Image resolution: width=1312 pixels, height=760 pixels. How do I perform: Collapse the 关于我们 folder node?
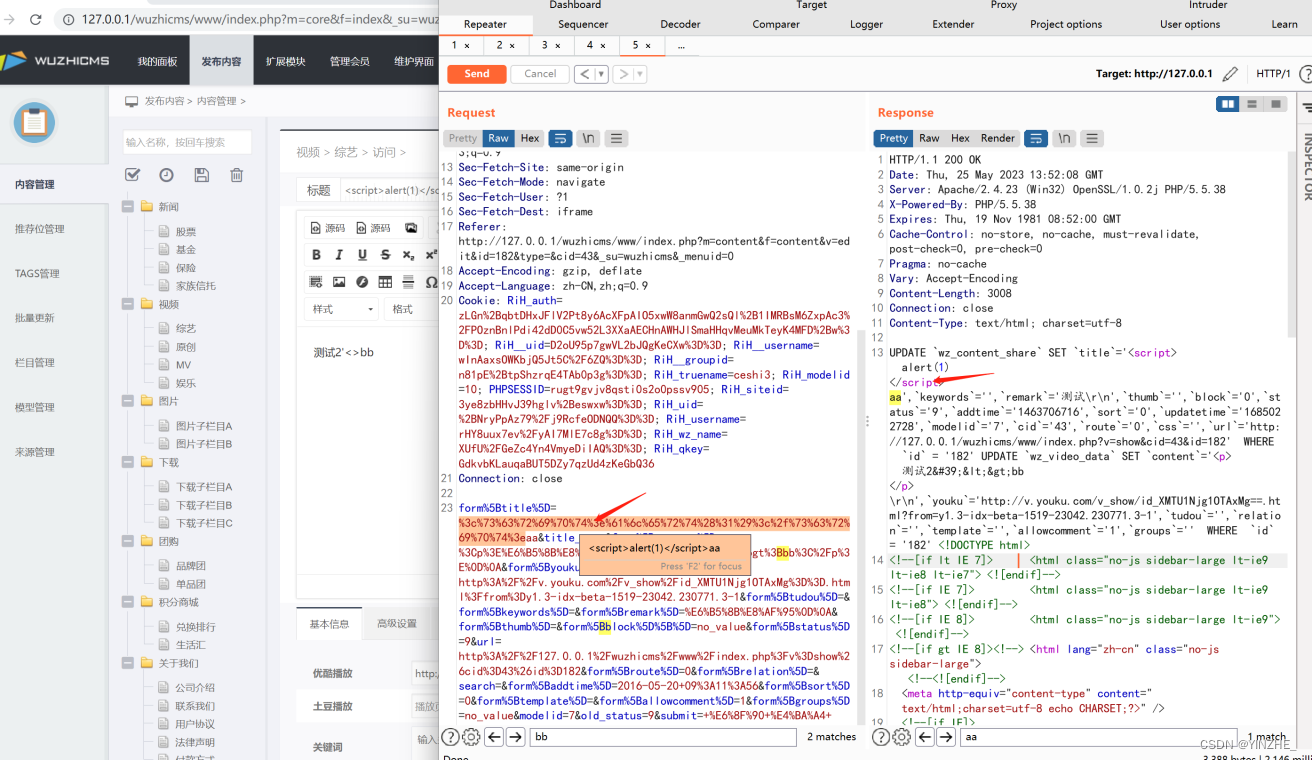[x=128, y=663]
